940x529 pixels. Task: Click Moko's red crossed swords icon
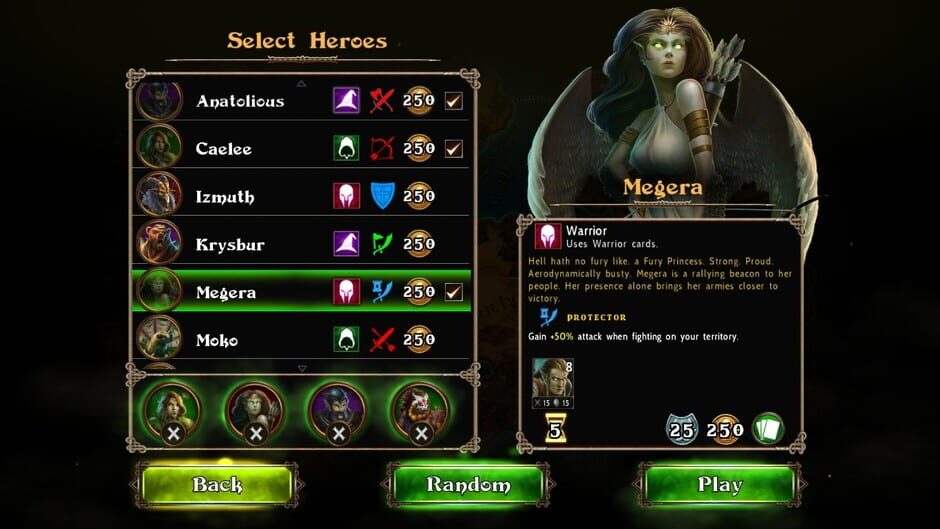(x=382, y=340)
